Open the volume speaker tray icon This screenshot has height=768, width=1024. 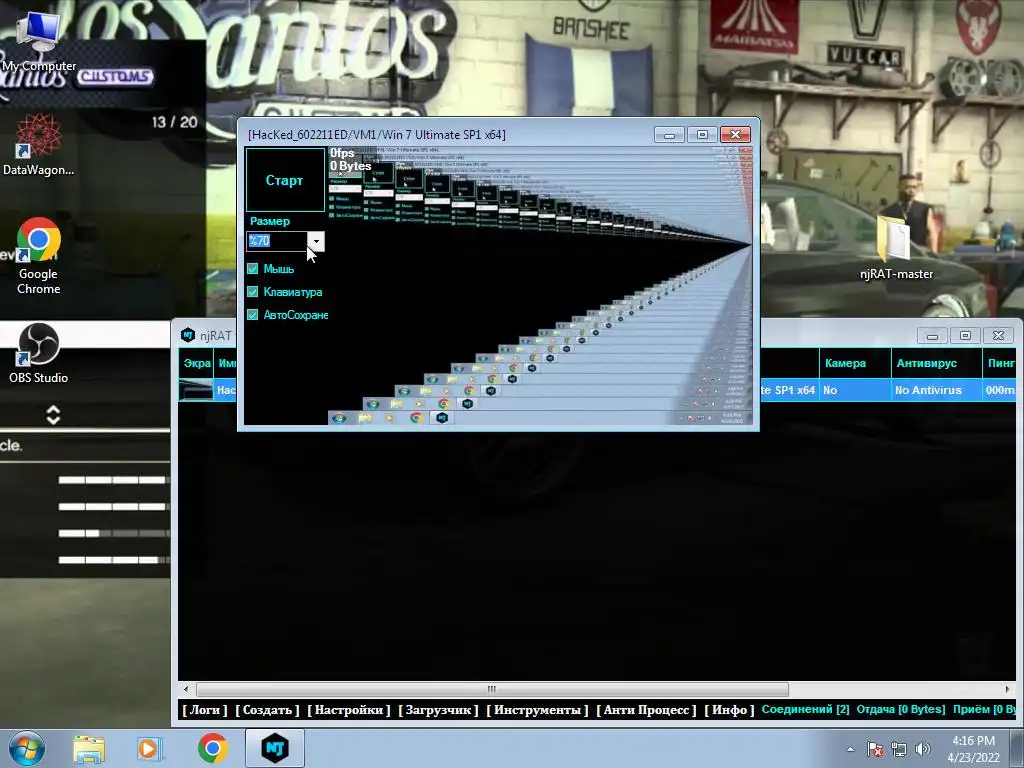(x=922, y=749)
